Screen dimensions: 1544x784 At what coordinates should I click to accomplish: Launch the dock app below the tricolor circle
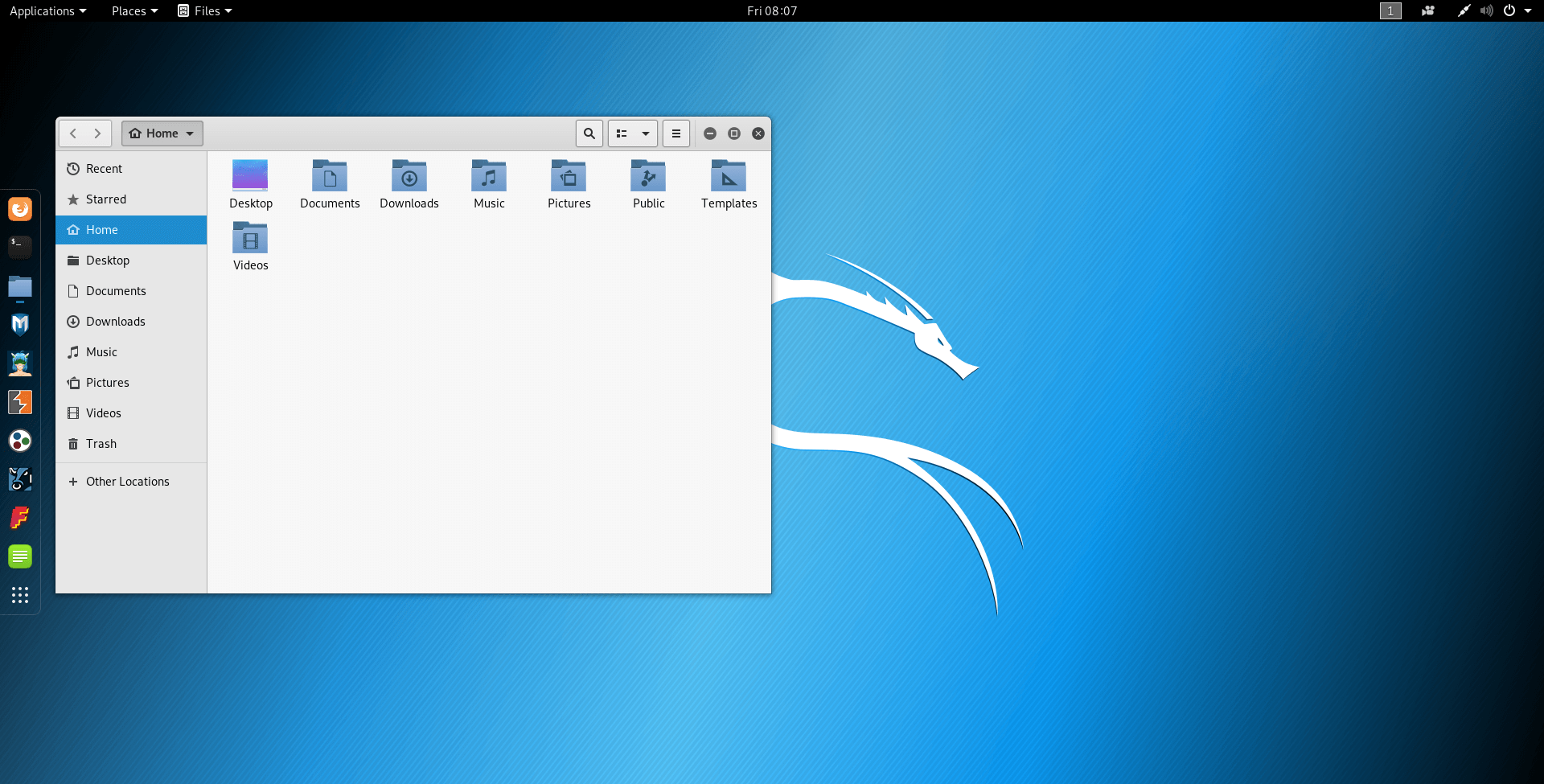click(x=20, y=479)
